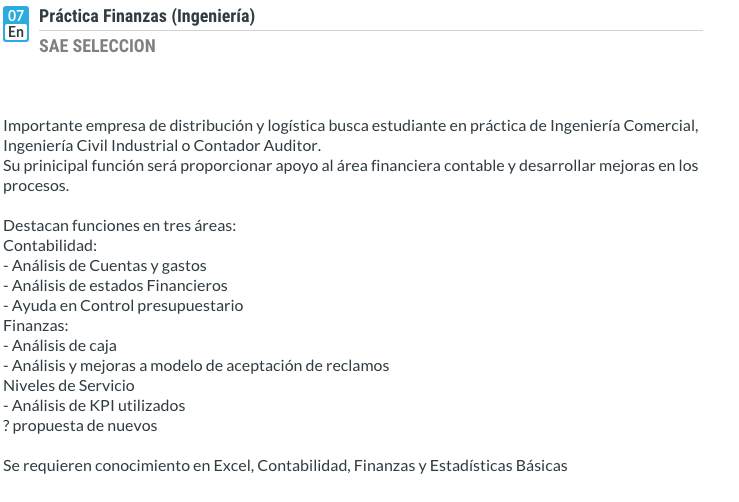
Task: Click the line Destacan funciones en tres áreas
Action: click(x=120, y=226)
